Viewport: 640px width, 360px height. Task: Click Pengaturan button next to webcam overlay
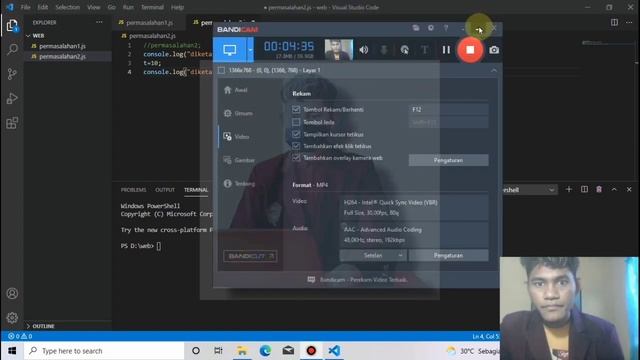[x=448, y=160]
